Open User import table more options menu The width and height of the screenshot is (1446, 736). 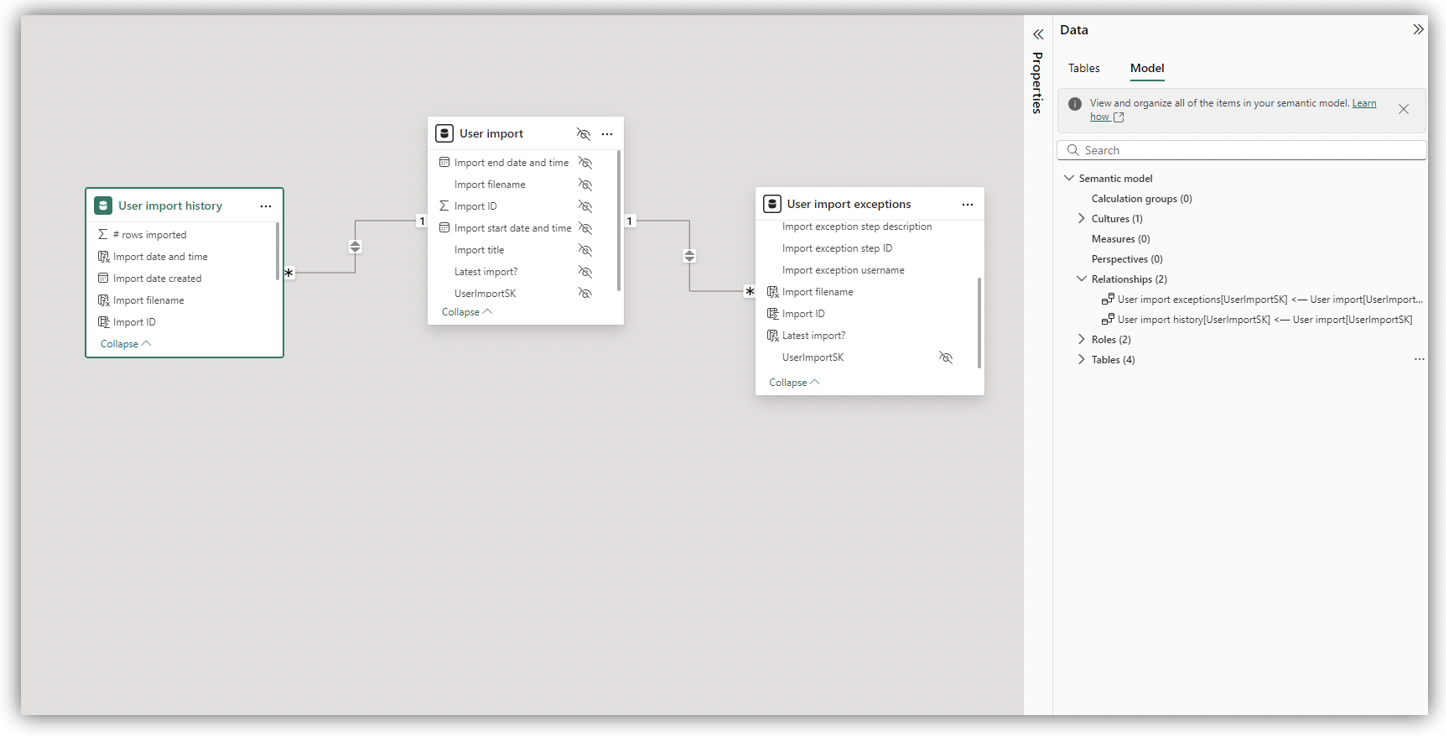[x=607, y=134]
